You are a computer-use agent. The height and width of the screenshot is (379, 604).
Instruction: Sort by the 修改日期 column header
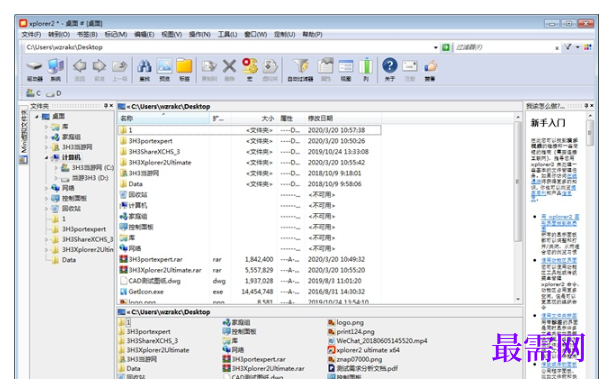coord(343,118)
